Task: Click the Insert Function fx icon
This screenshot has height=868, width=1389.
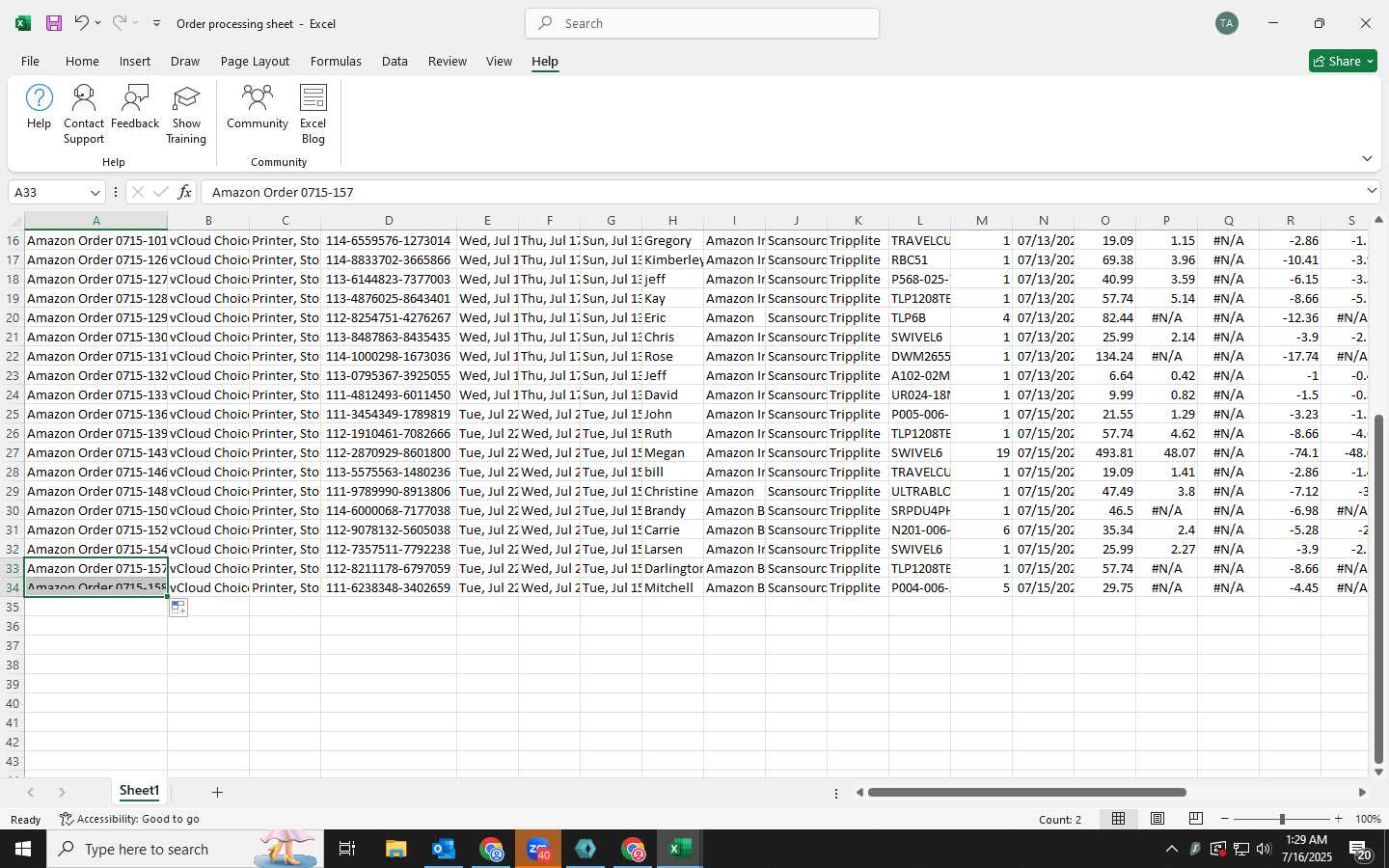Action: click(x=184, y=192)
